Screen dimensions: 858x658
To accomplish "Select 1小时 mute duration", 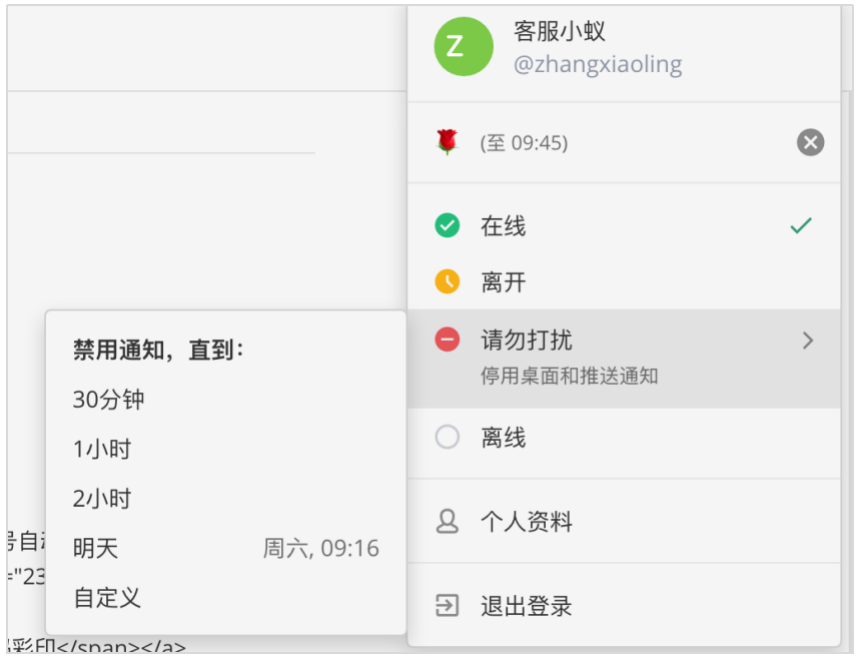I will point(102,450).
